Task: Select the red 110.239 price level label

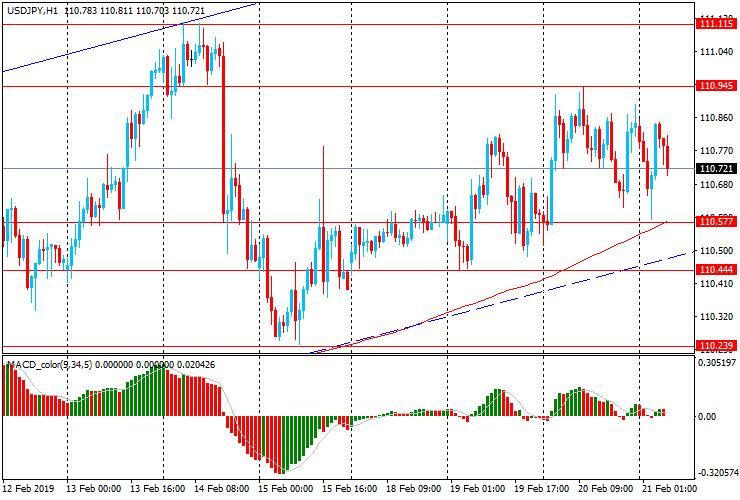Action: (x=716, y=346)
